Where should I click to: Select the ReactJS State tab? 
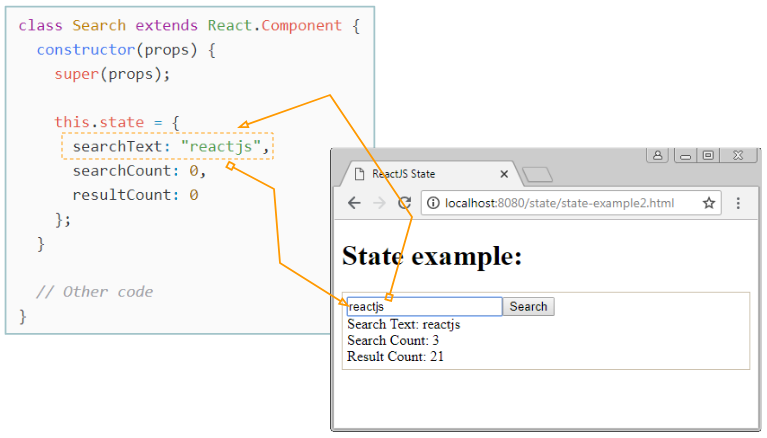pos(430,174)
